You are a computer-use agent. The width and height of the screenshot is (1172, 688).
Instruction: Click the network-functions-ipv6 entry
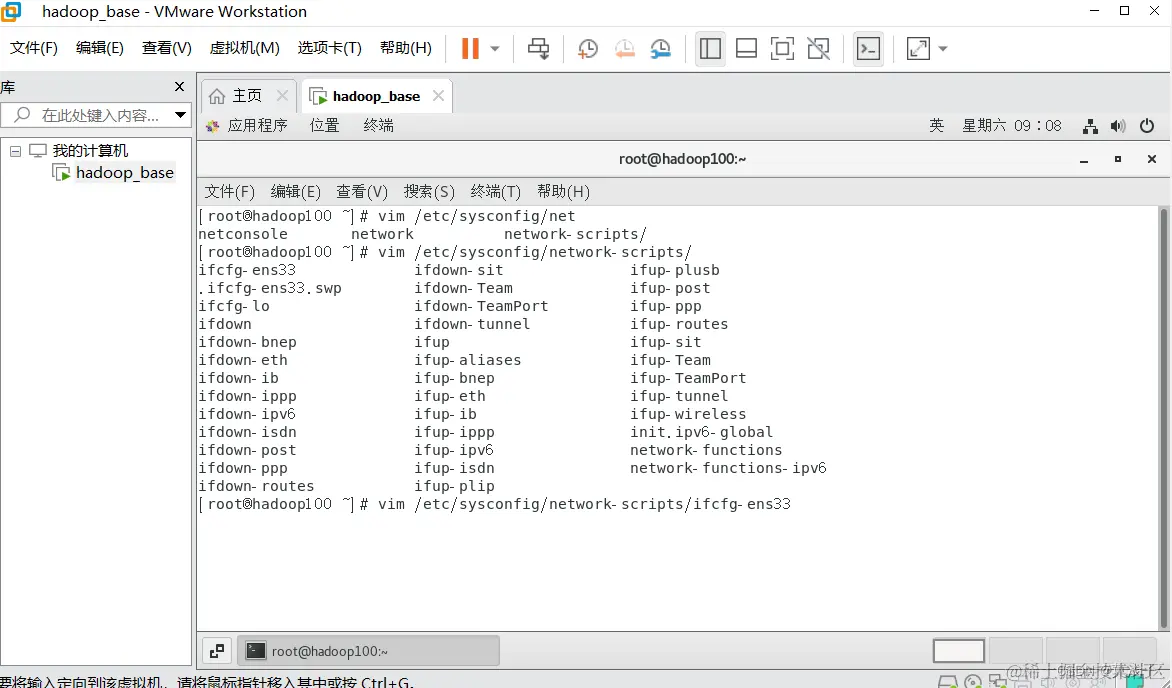pyautogui.click(x=728, y=468)
